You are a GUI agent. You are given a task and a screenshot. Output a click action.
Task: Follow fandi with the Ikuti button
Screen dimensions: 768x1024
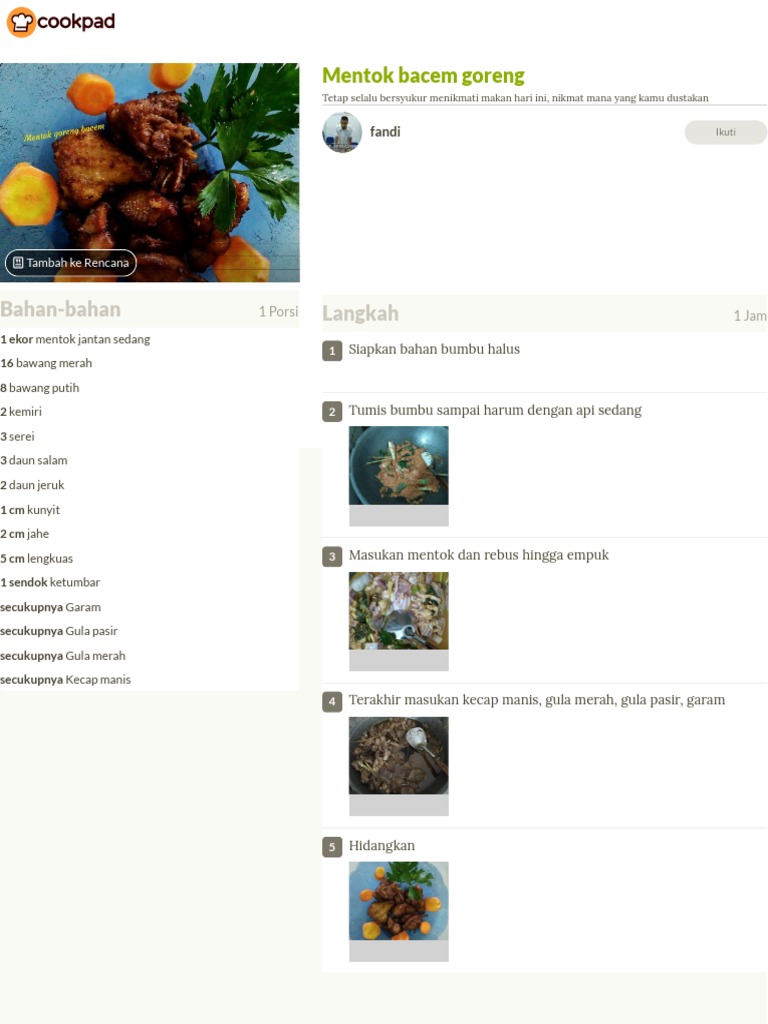tap(725, 132)
